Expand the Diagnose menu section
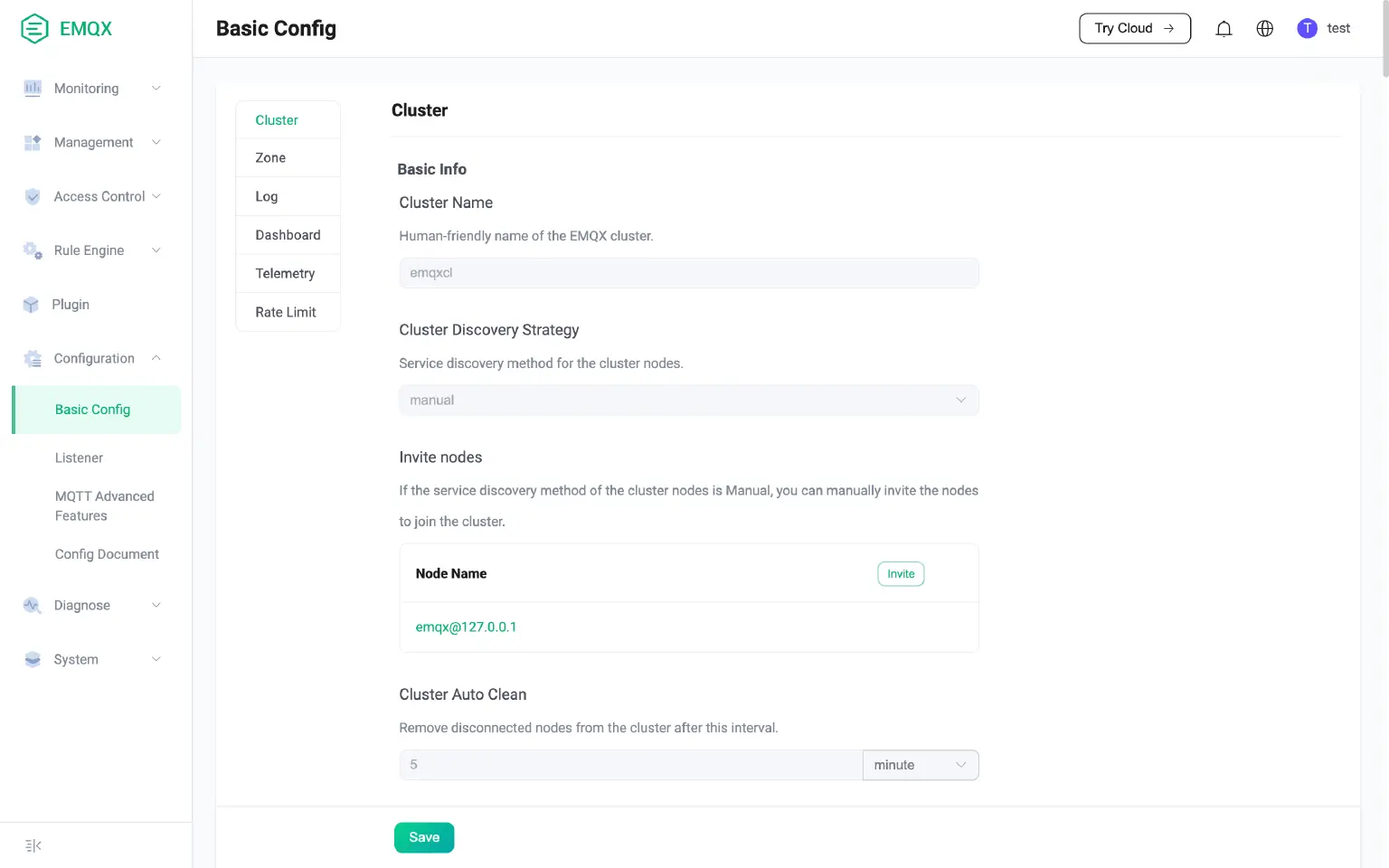This screenshot has width=1389, height=868. (90, 606)
